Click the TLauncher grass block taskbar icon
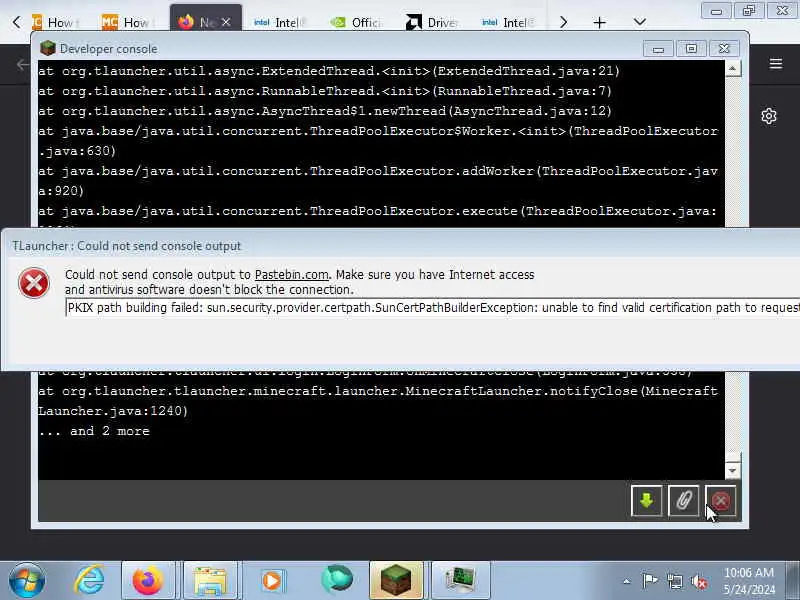This screenshot has width=800, height=600. (x=396, y=580)
